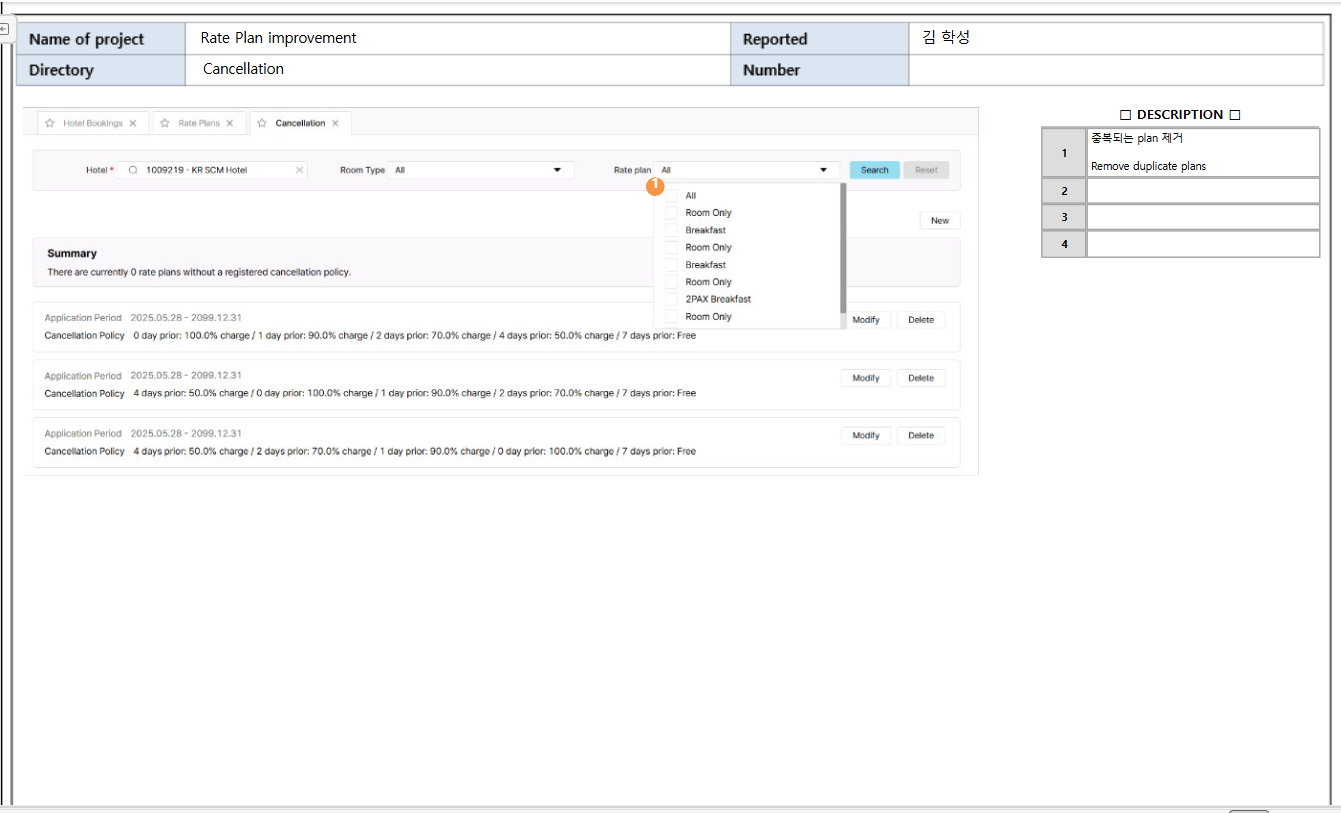Switch to the Hotel Bookings tab
Image resolution: width=1341 pixels, height=813 pixels.
(92, 123)
